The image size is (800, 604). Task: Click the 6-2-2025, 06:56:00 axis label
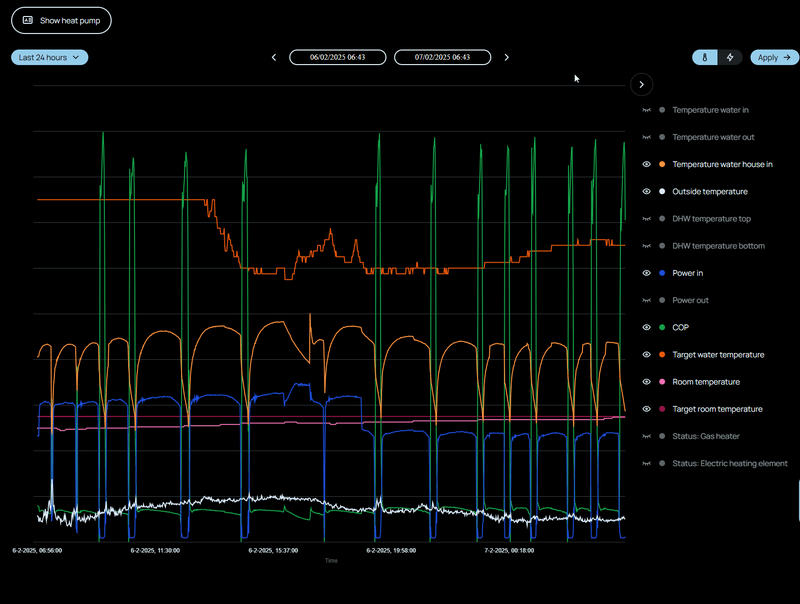pyautogui.click(x=37, y=550)
